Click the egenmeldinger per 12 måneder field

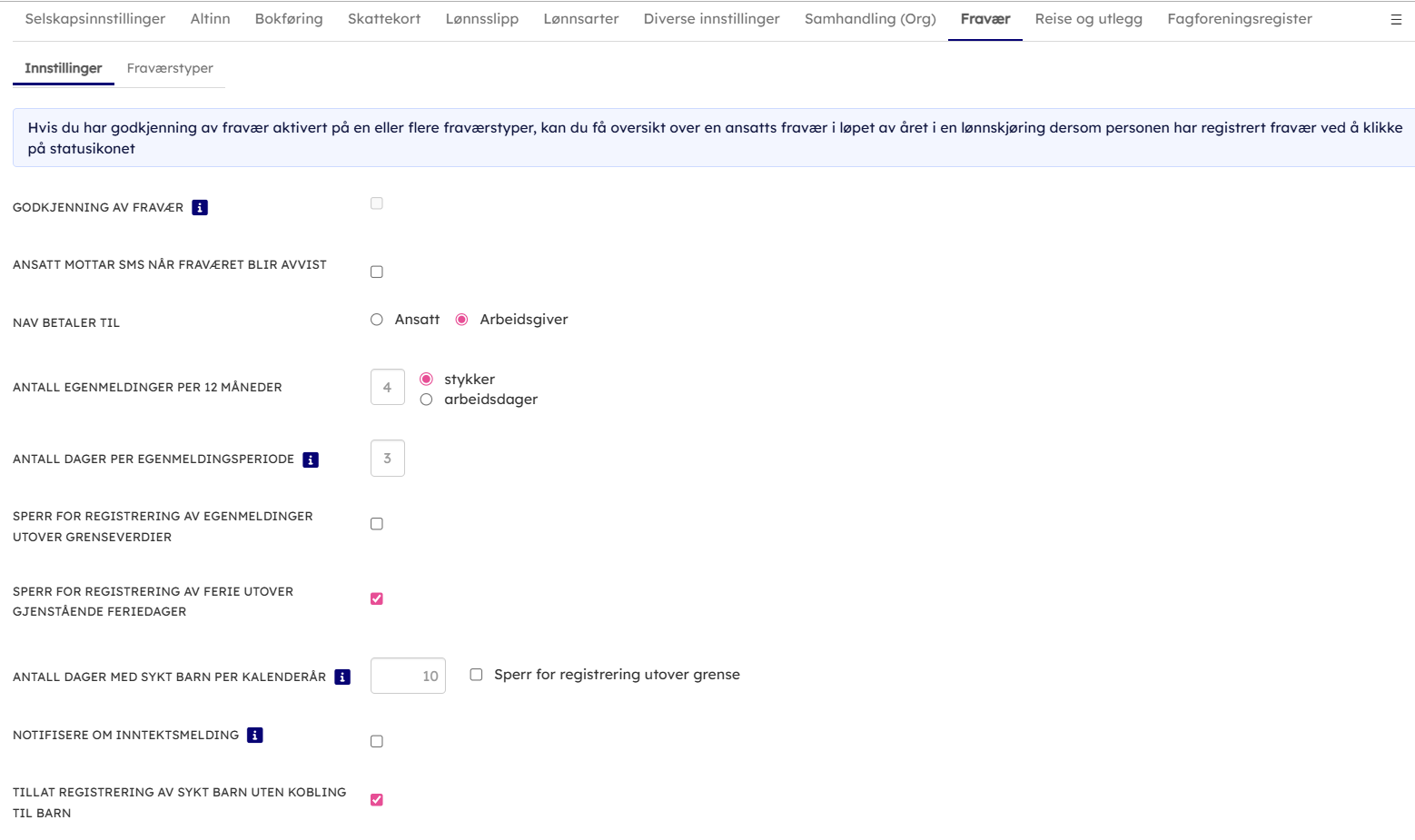[388, 387]
